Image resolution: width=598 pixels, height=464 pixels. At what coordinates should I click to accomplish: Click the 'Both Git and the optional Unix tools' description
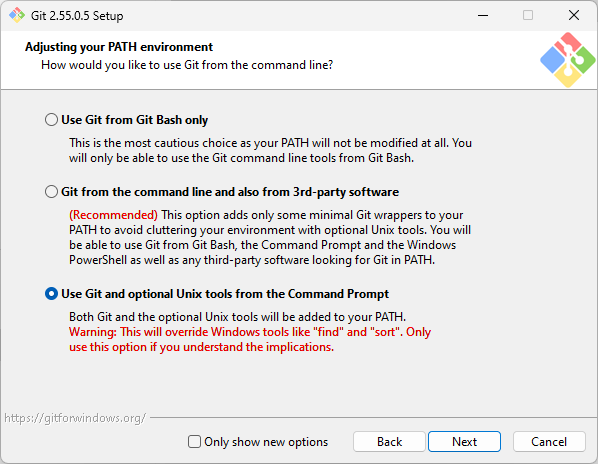point(237,317)
